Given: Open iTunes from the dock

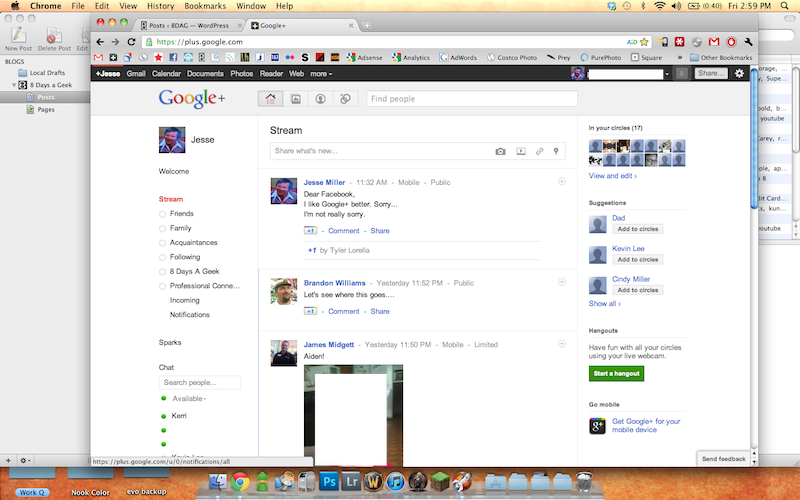Looking at the screenshot, I should [395, 481].
